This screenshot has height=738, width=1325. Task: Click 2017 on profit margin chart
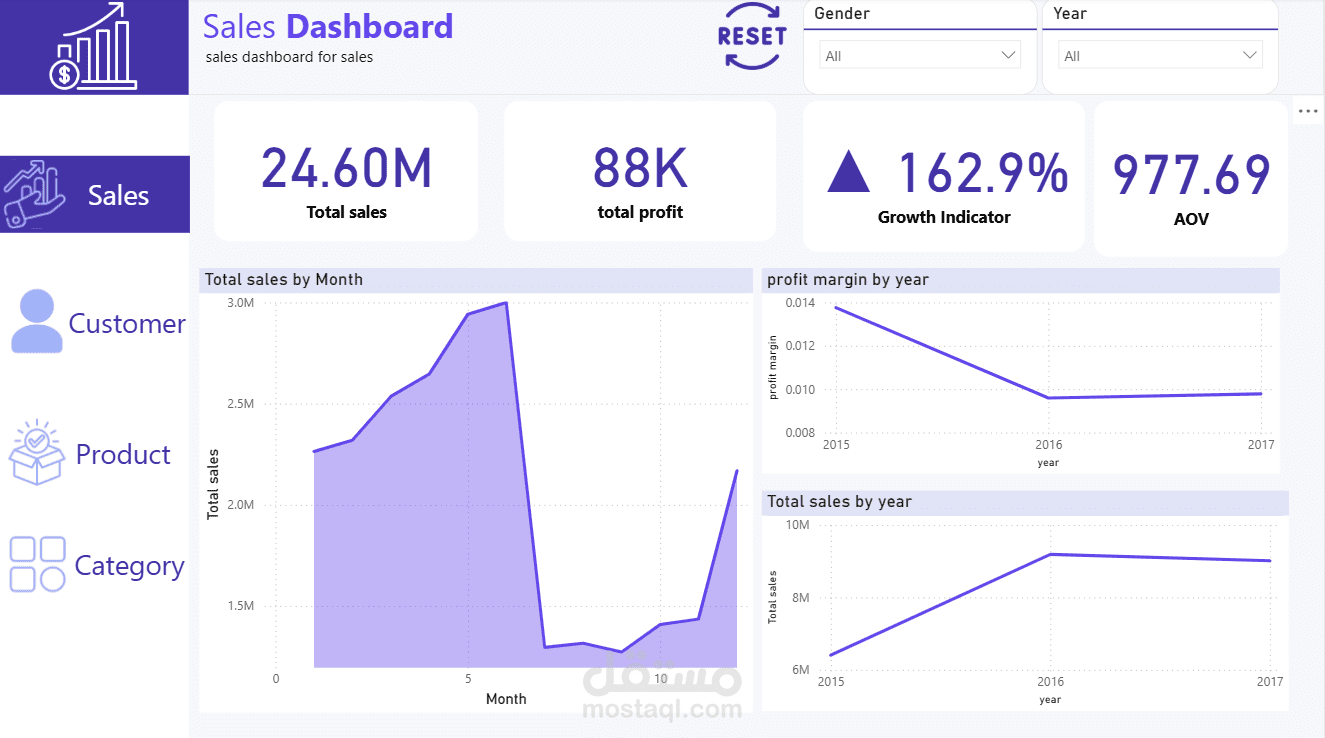1261,445
